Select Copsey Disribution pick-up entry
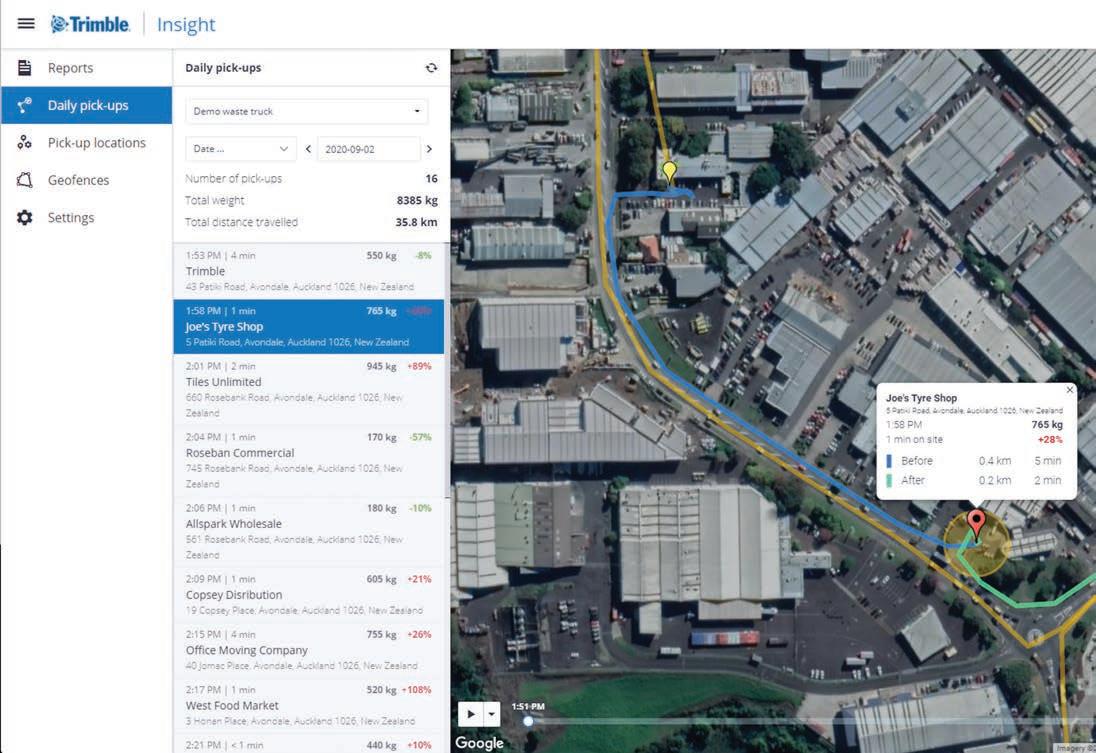Viewport: 1096px width, 753px height. coord(308,595)
